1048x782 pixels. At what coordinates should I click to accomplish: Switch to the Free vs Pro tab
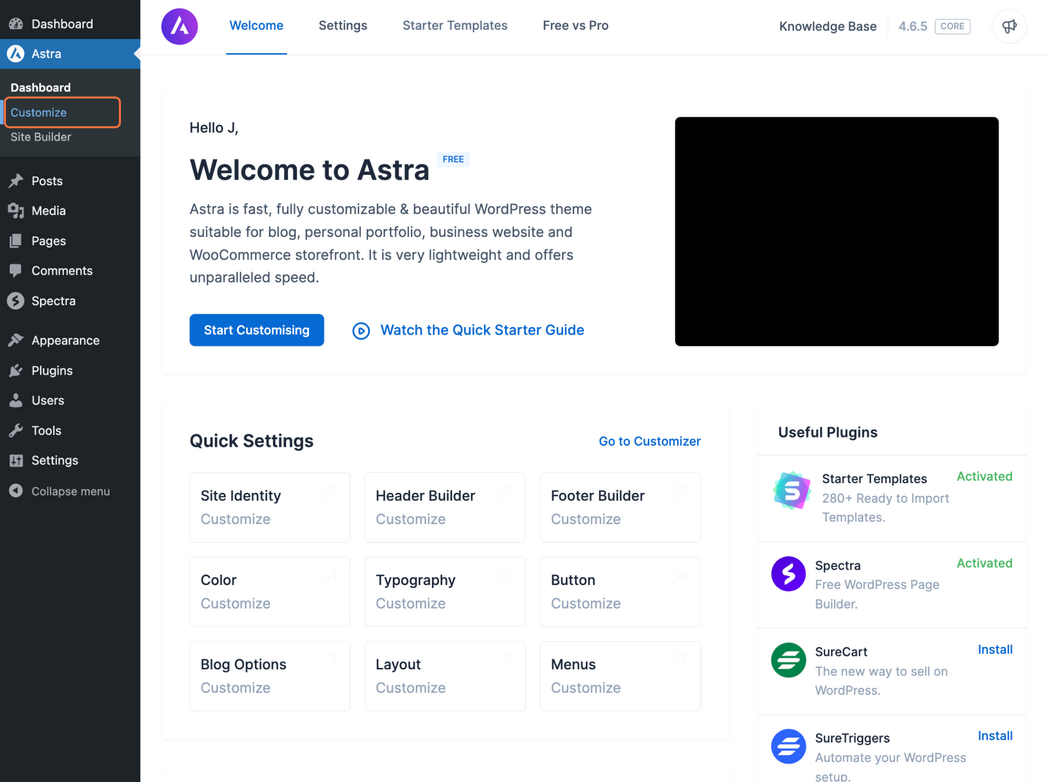(575, 26)
